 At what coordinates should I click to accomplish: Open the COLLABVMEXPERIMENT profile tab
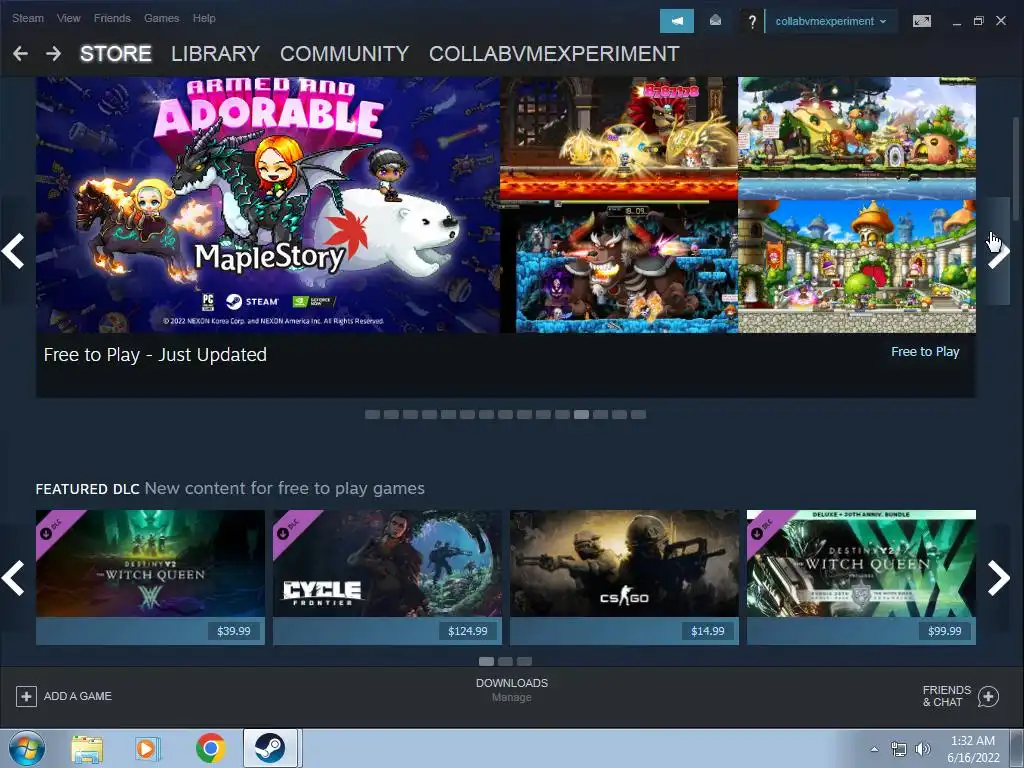tap(554, 54)
